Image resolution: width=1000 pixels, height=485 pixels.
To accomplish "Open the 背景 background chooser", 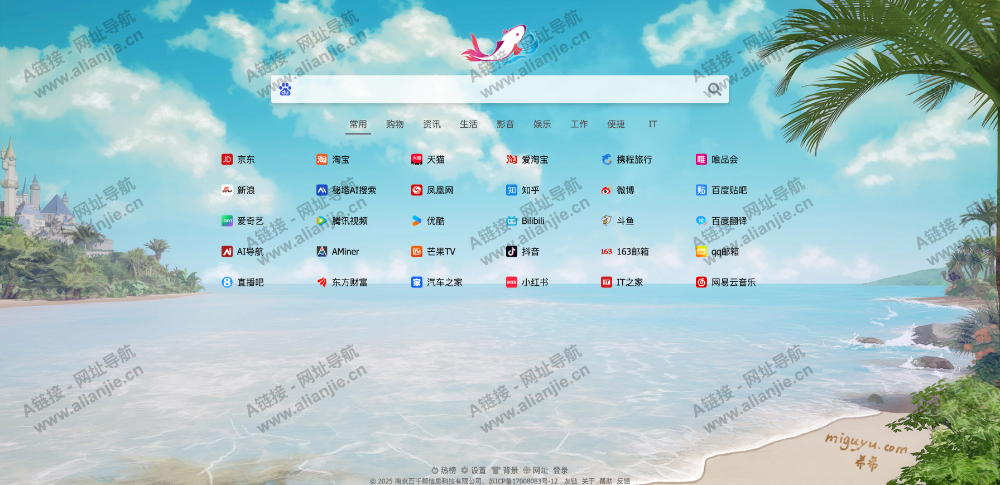I will tap(505, 470).
